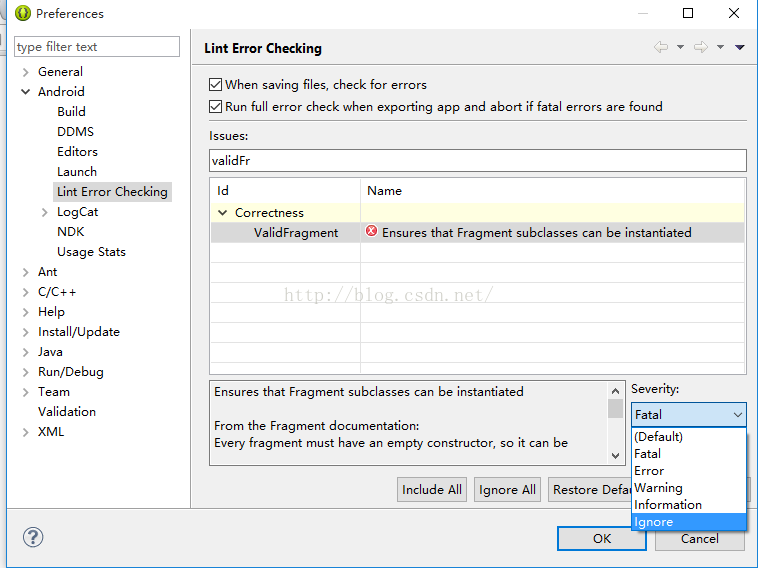Select the Launch item under Android

click(77, 172)
